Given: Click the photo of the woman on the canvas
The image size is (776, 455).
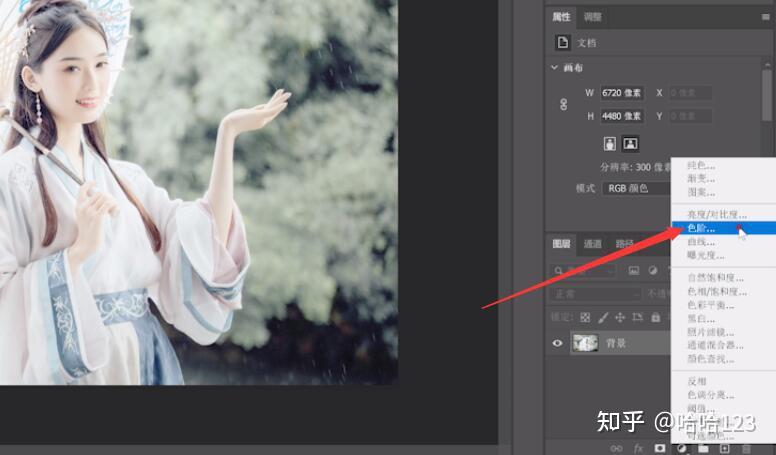Looking at the screenshot, I should pyautogui.click(x=198, y=192).
